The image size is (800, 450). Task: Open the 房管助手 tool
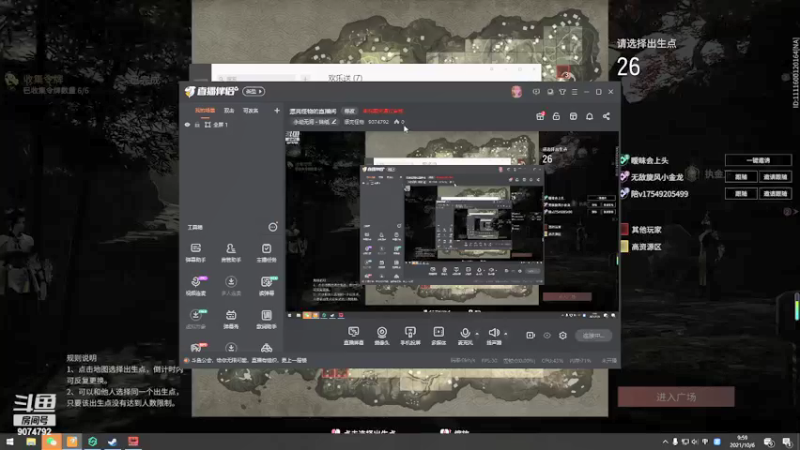click(x=231, y=252)
